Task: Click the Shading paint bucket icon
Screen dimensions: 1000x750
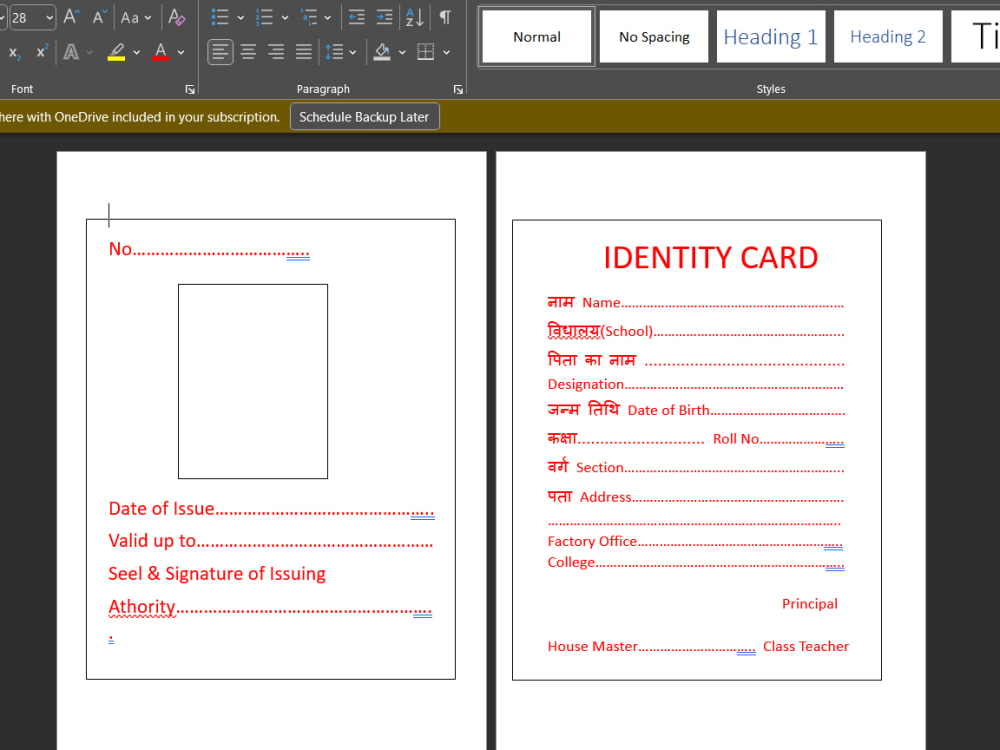Action: [x=382, y=52]
